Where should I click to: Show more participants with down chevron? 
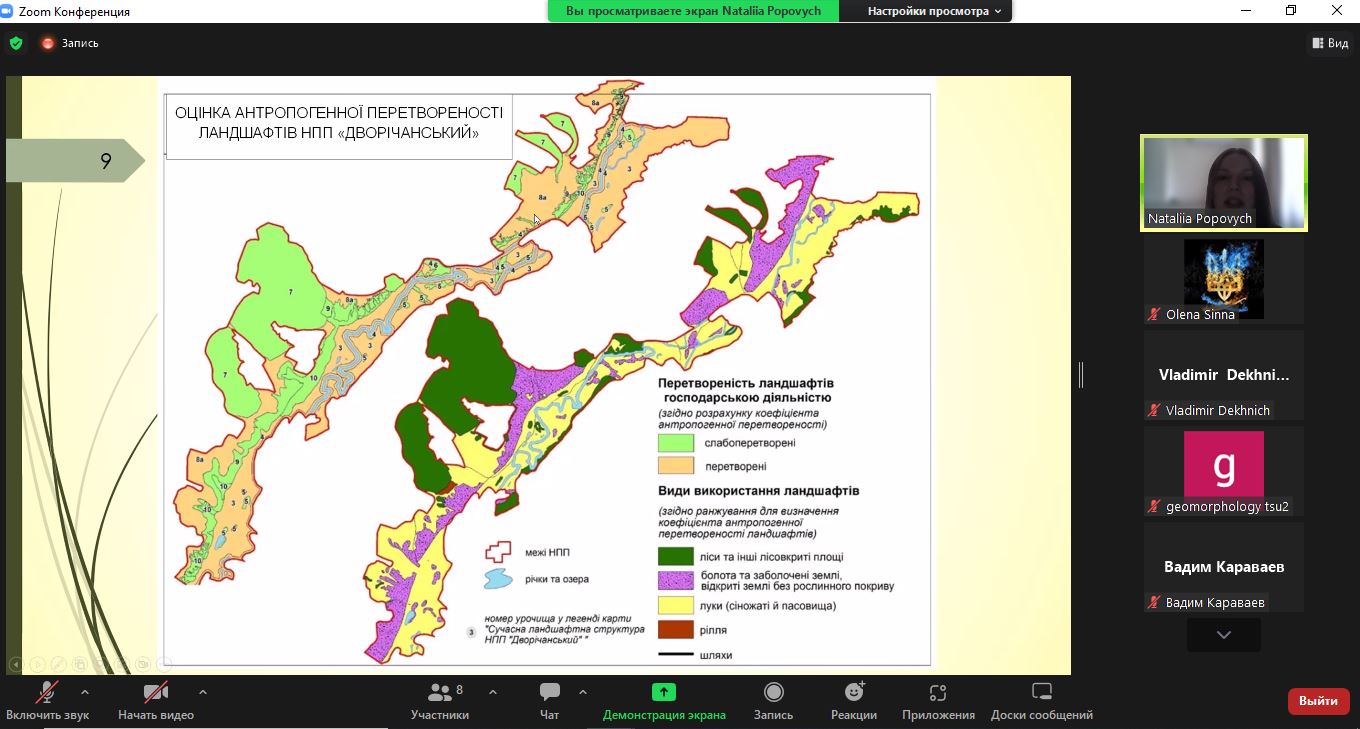tap(1223, 635)
